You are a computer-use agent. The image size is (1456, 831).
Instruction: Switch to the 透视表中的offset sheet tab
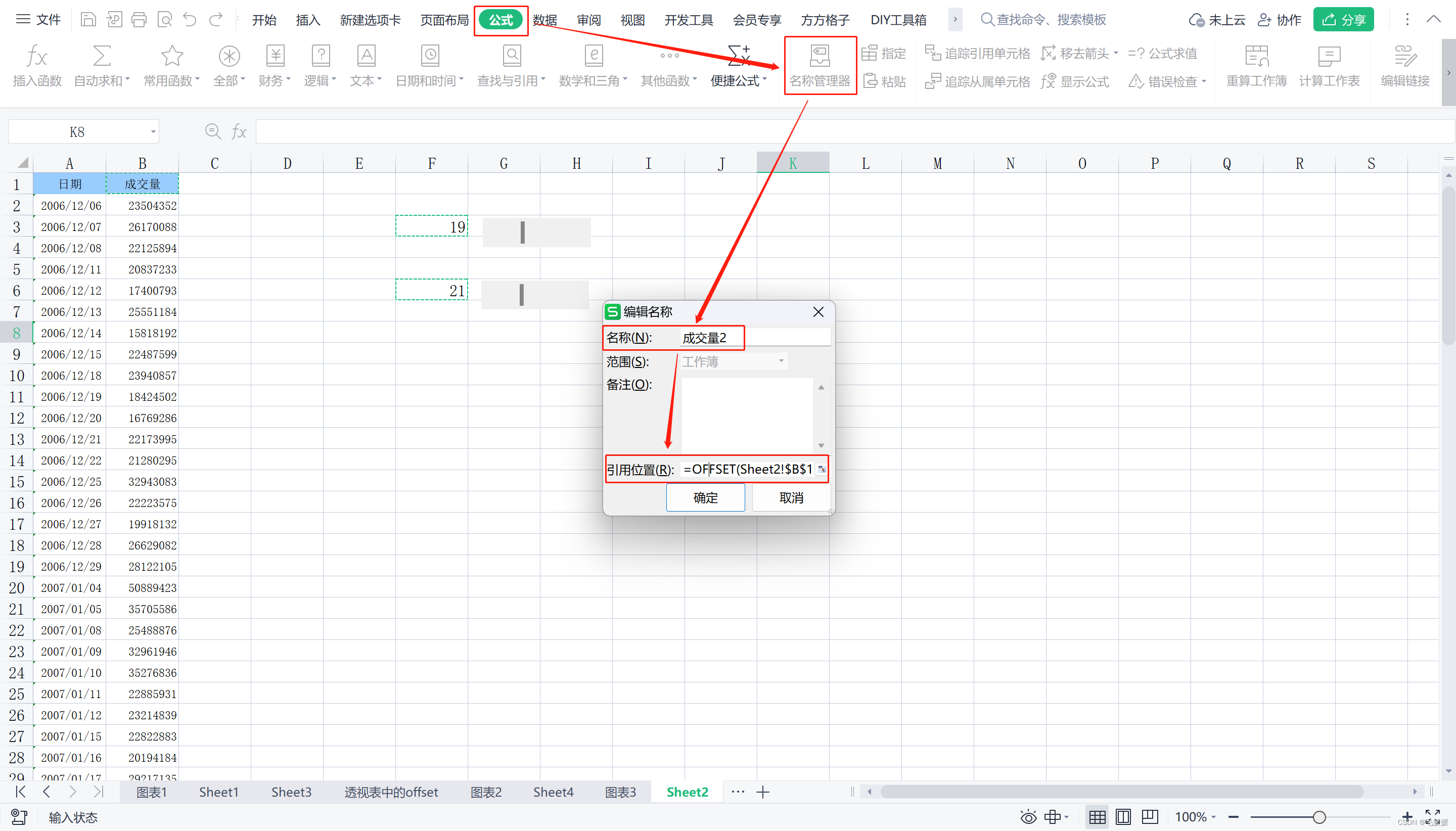pos(391,792)
